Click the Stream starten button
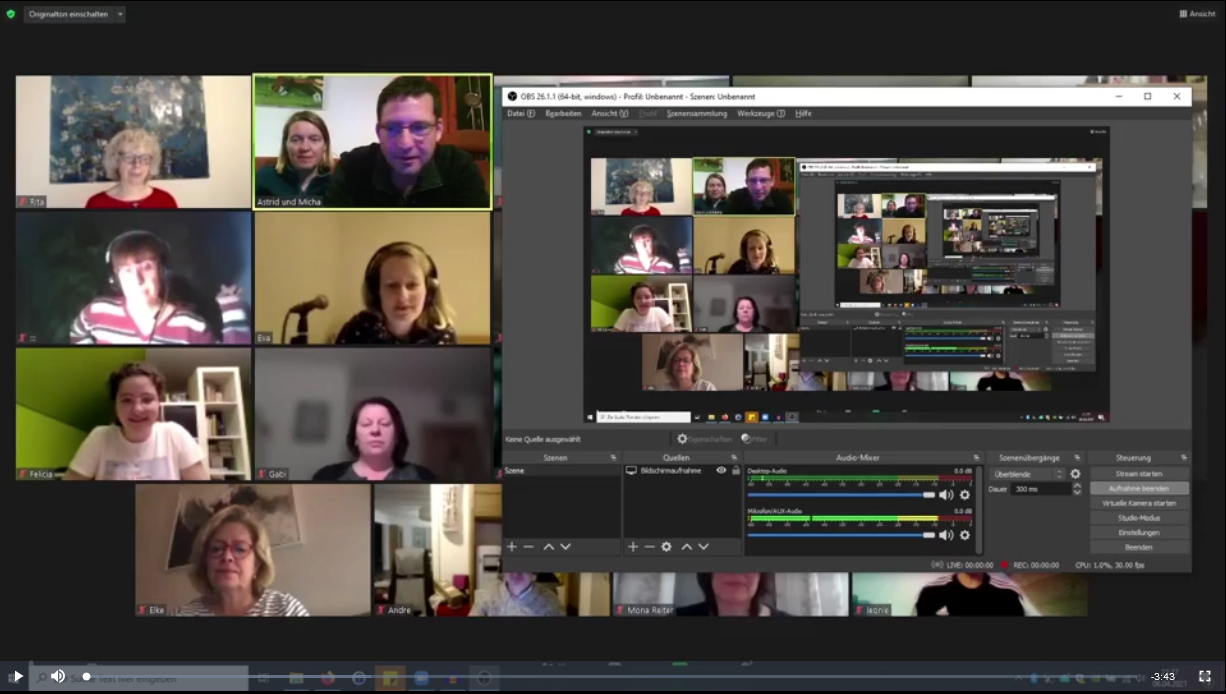 [1139, 473]
